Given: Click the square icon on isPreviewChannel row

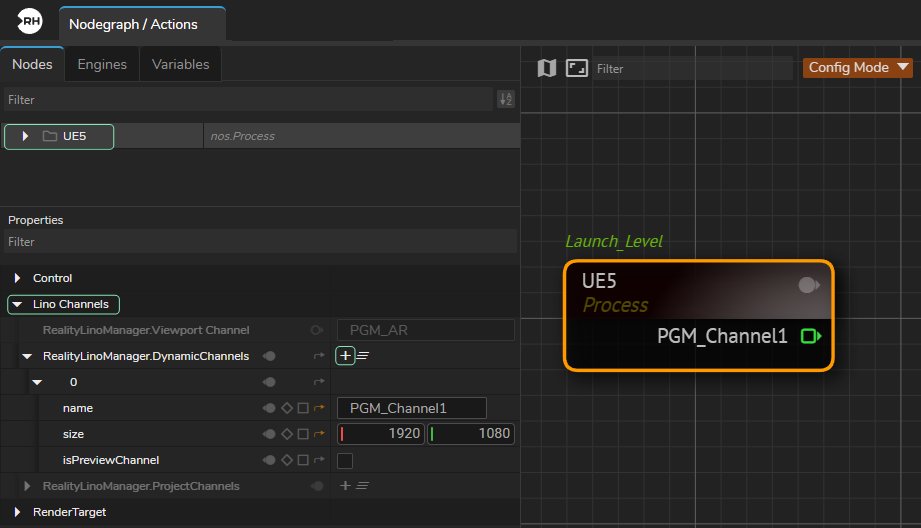Looking at the screenshot, I should tap(303, 460).
